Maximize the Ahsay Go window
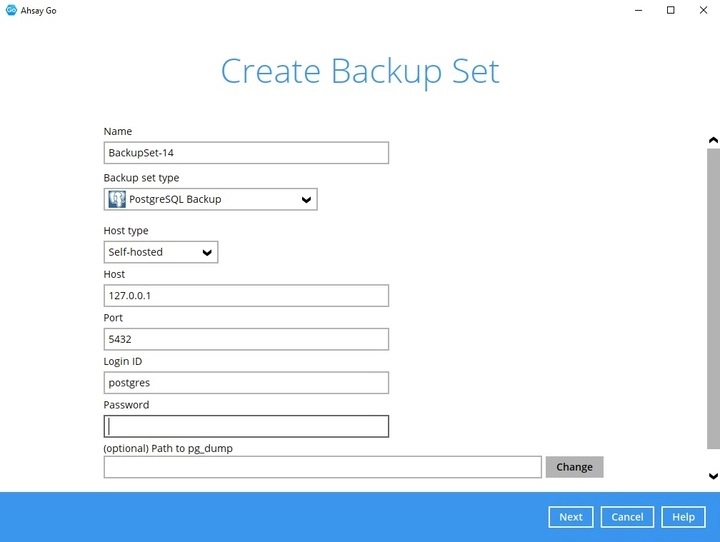 pyautogui.click(x=671, y=10)
